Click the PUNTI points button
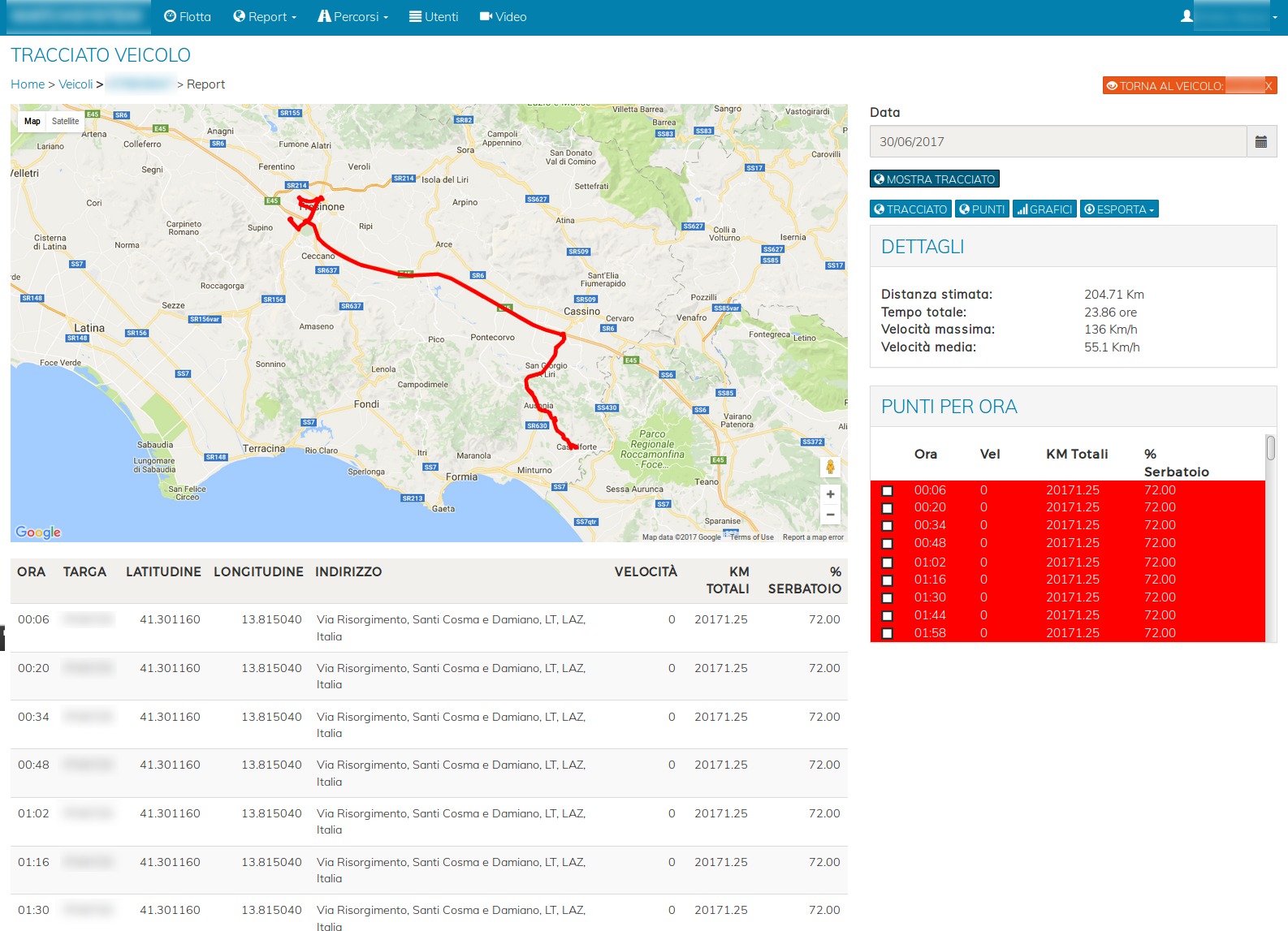1288x931 pixels. (982, 209)
